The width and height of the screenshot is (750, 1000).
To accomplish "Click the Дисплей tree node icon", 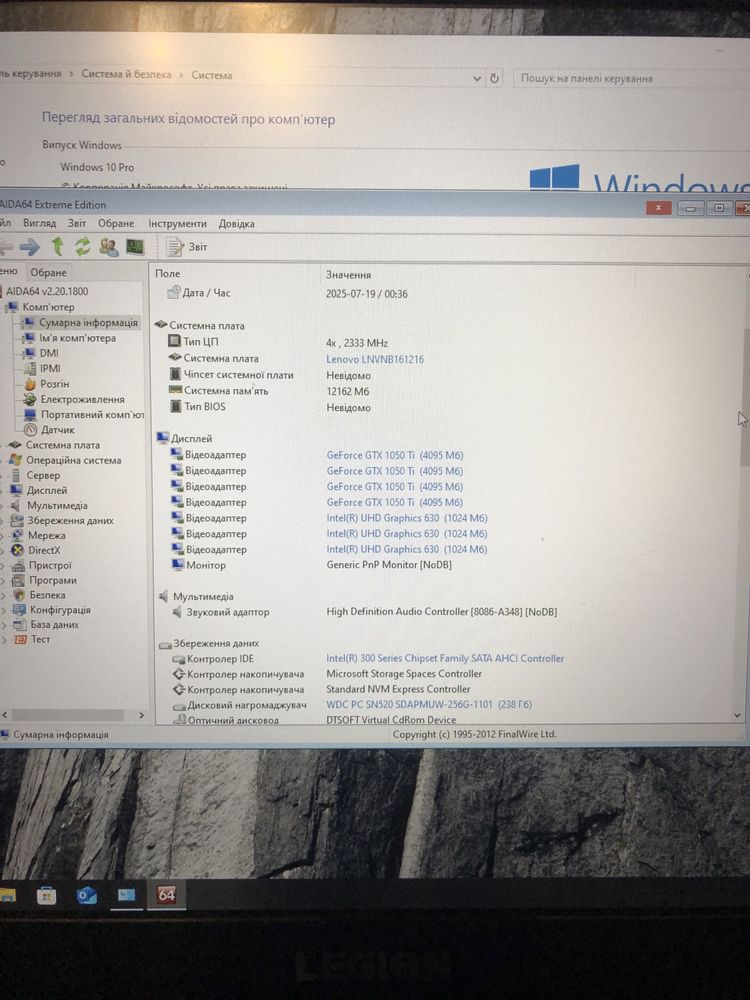I will click(x=17, y=490).
